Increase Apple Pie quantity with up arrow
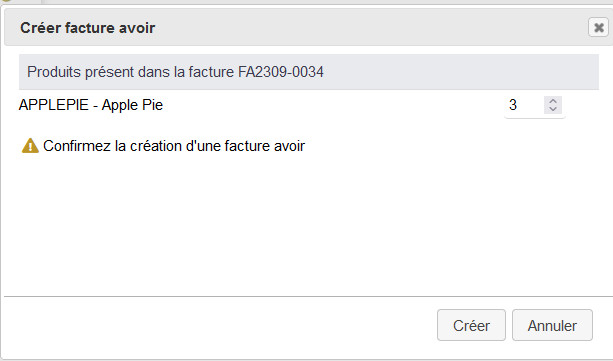Screen dimensions: 613x361 tap(553, 101)
